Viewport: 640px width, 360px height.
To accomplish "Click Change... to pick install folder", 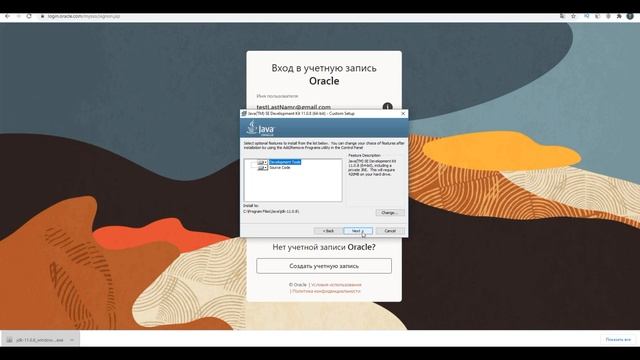I will pyautogui.click(x=390, y=213).
